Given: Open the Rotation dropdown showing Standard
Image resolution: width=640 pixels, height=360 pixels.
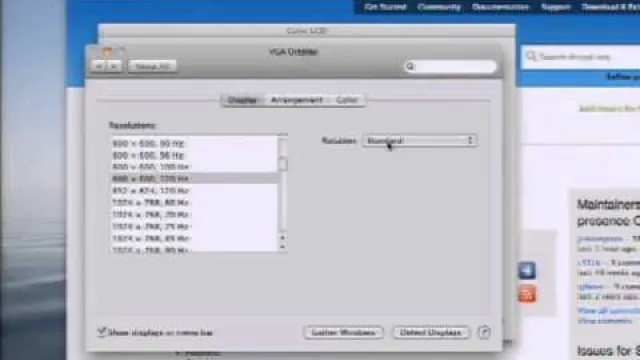Looking at the screenshot, I should (419, 140).
